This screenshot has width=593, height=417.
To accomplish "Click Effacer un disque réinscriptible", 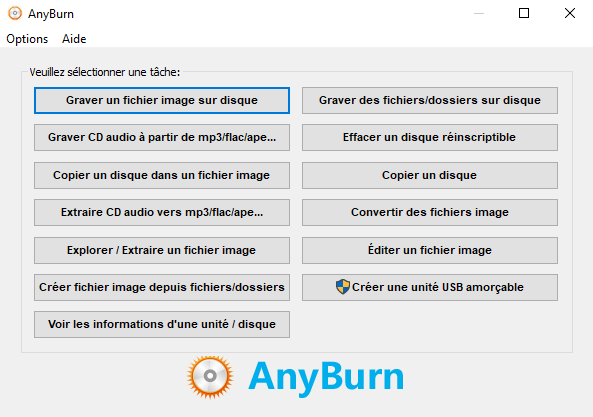I will pyautogui.click(x=430, y=138).
